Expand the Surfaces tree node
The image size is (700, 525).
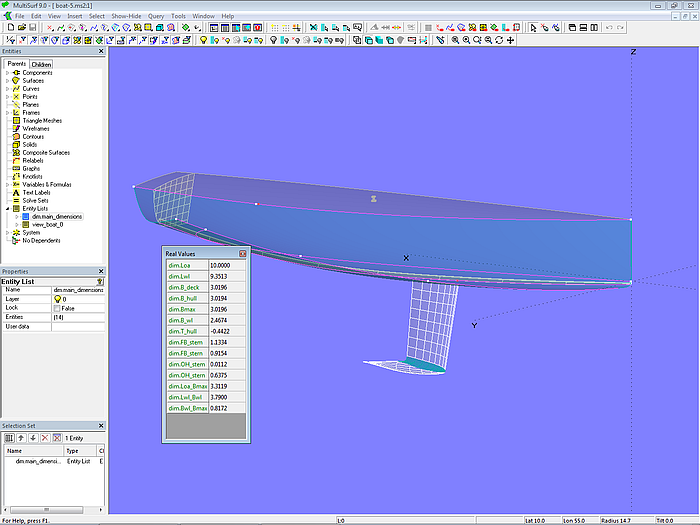[7, 81]
